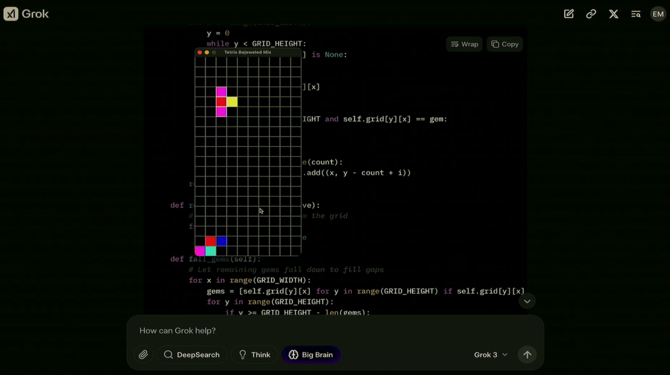Close the Tetris Bejeweled Mix window

tap(200, 52)
